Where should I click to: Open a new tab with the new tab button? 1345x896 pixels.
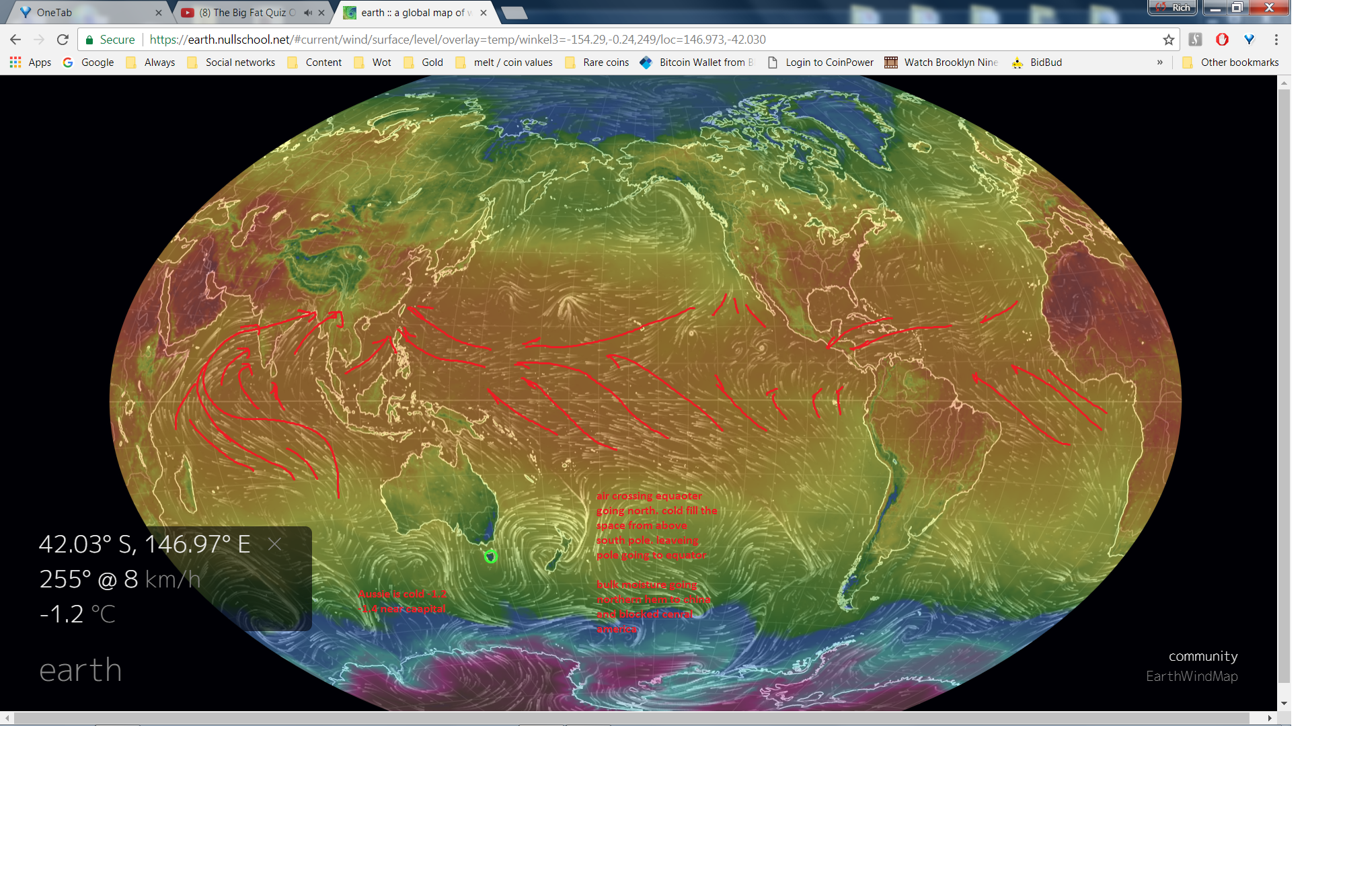tap(514, 13)
